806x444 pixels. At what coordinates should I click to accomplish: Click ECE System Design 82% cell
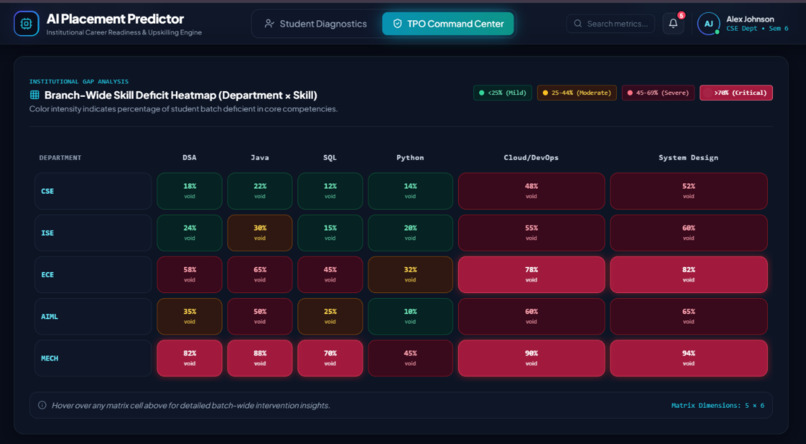(x=688, y=274)
